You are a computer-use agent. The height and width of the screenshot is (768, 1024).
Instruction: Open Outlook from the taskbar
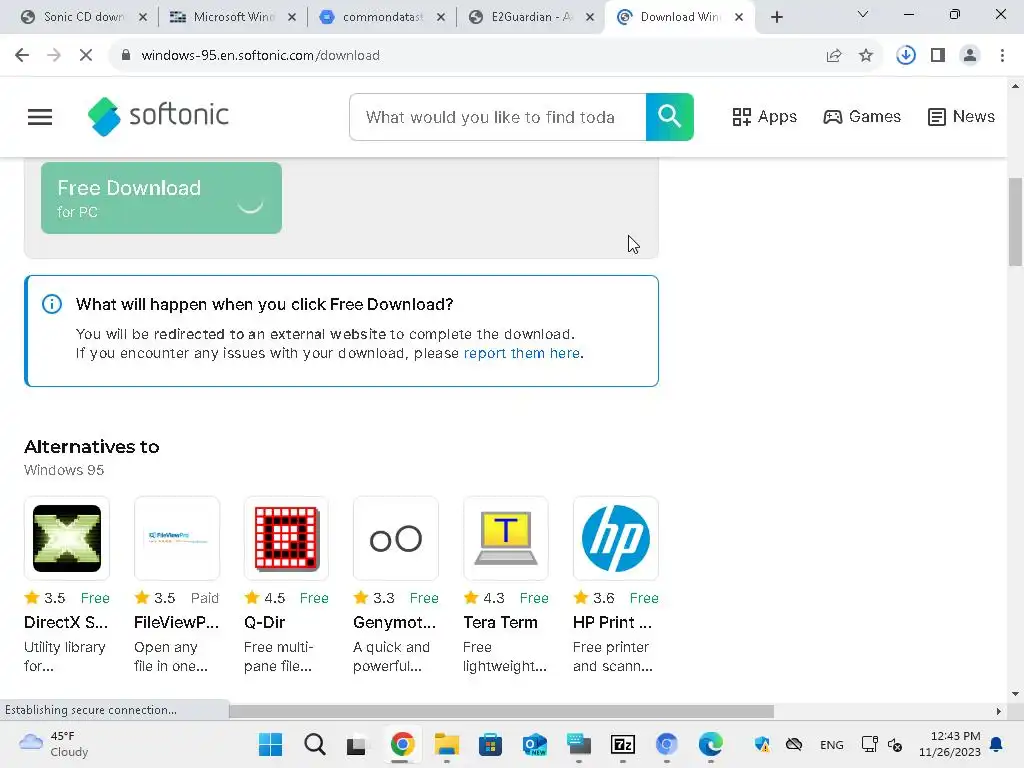[x=535, y=744]
